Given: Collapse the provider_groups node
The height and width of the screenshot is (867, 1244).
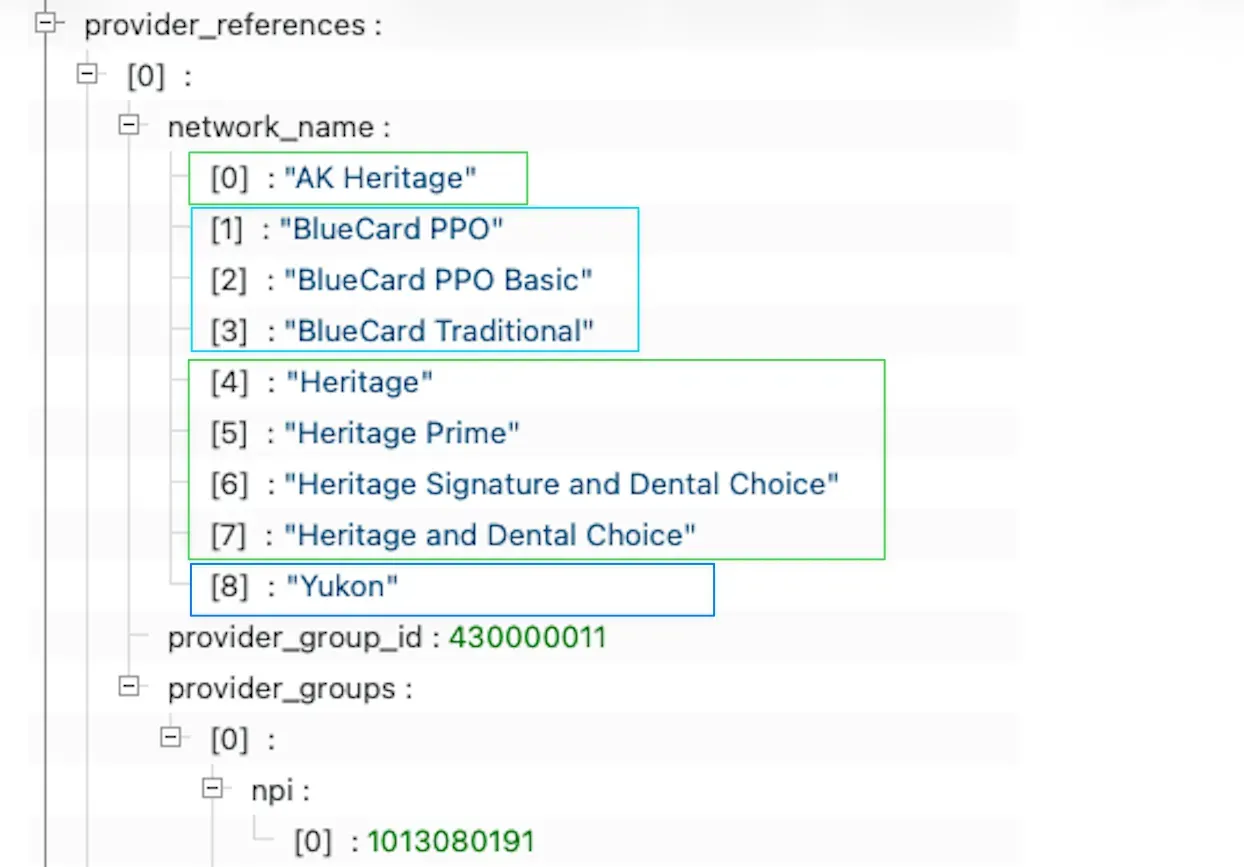Looking at the screenshot, I should 128,686.
